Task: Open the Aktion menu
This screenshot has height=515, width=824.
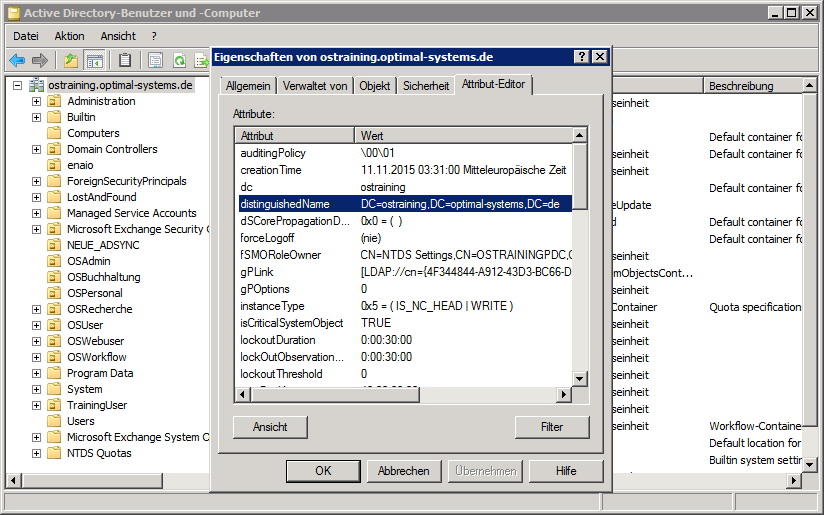Action: tap(69, 36)
